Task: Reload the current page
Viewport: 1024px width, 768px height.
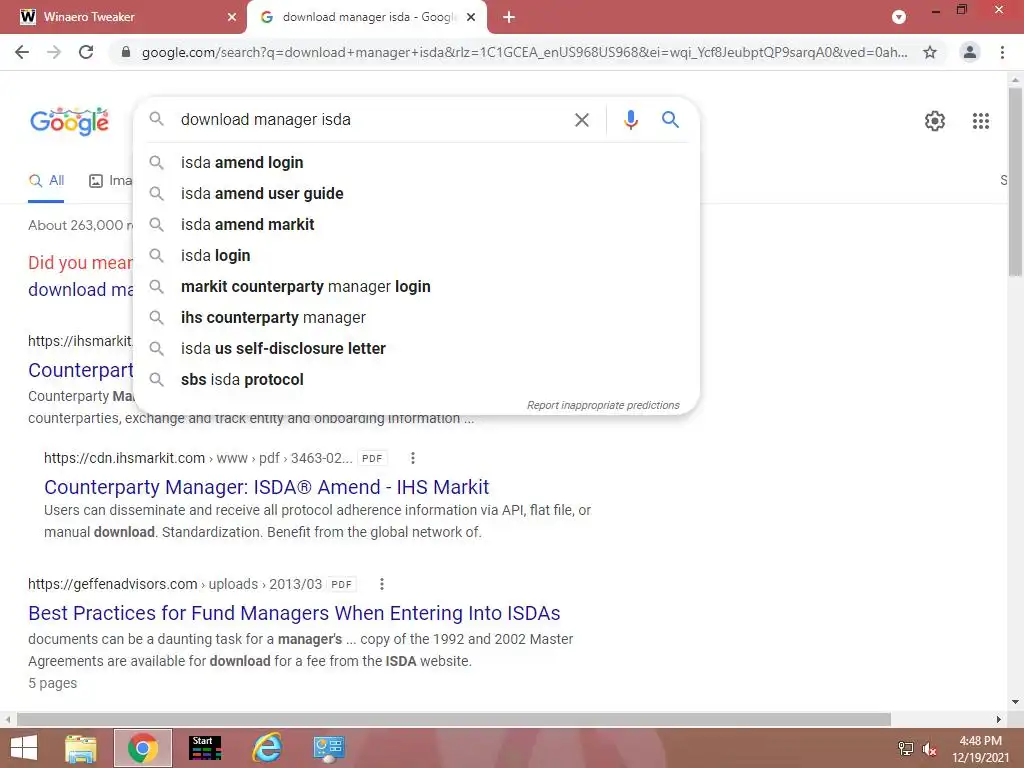Action: tap(86, 52)
